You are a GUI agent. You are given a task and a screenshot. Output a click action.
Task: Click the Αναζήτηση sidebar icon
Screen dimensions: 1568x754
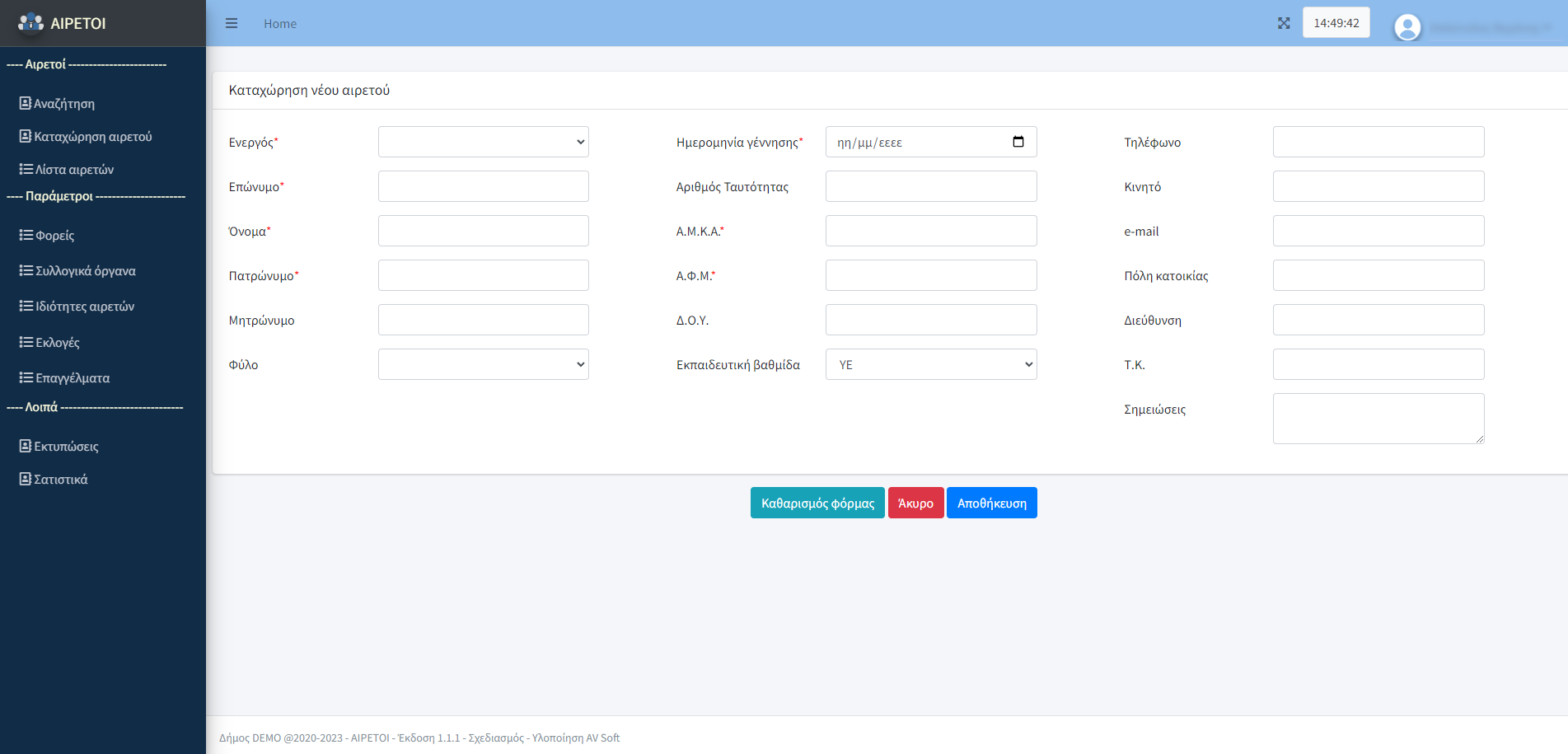click(x=26, y=103)
